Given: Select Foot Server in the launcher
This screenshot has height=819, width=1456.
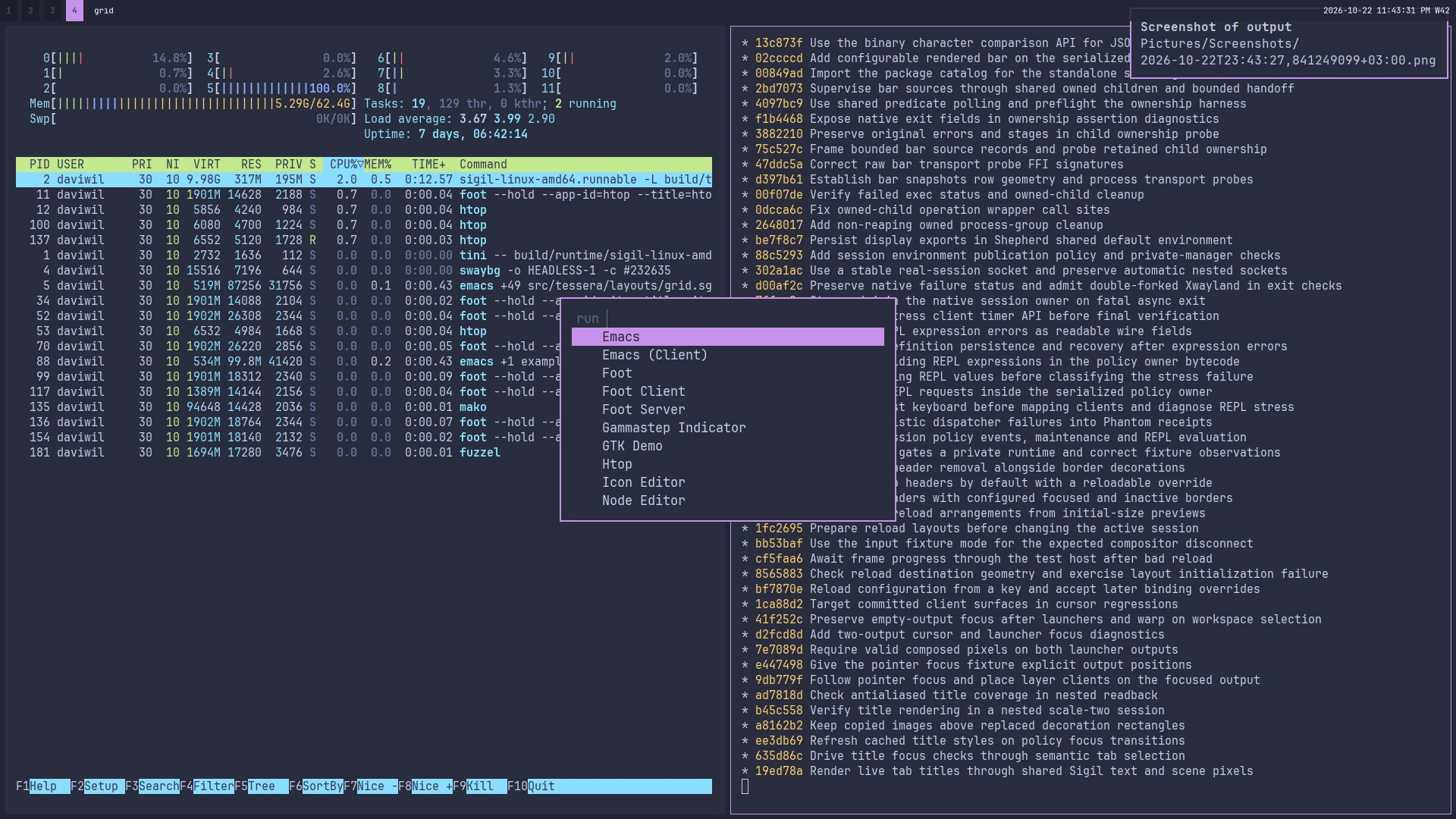Looking at the screenshot, I should click(x=727, y=409).
